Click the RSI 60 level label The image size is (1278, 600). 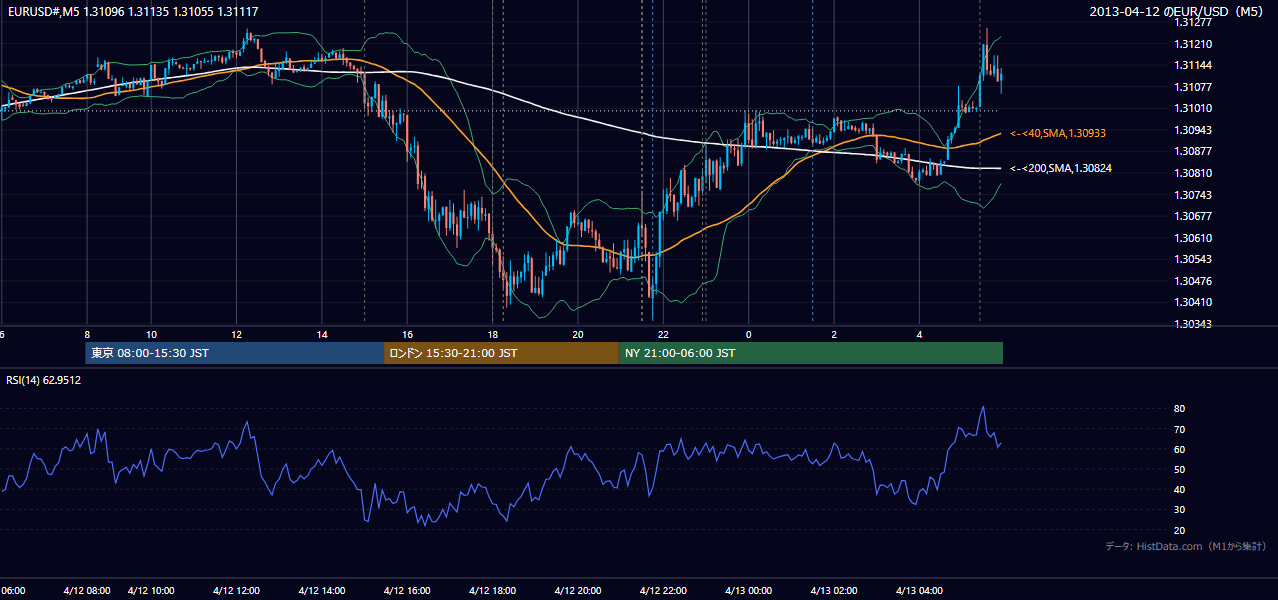coord(1180,449)
